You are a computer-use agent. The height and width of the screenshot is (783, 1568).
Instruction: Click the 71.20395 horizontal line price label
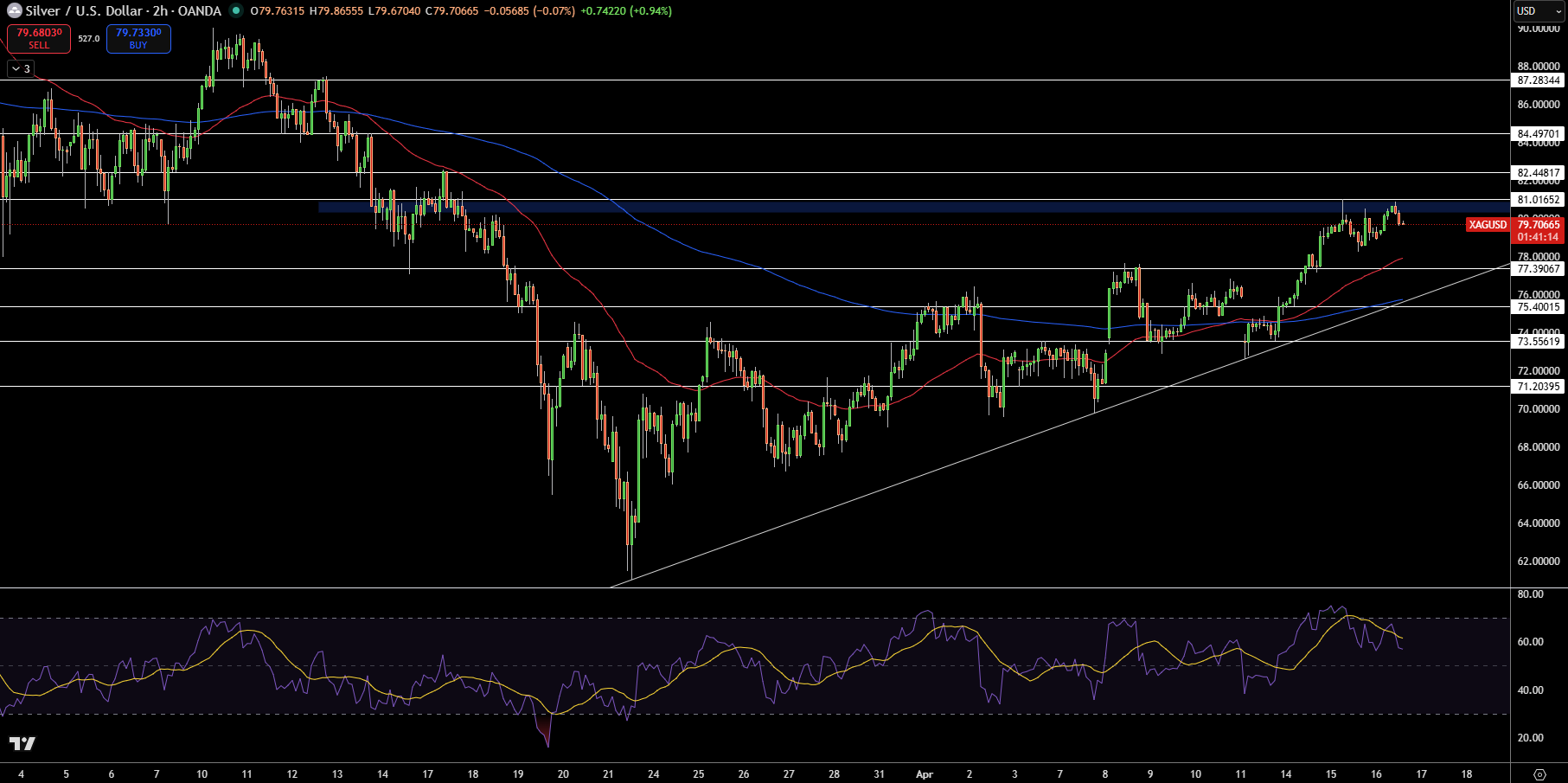click(1539, 387)
